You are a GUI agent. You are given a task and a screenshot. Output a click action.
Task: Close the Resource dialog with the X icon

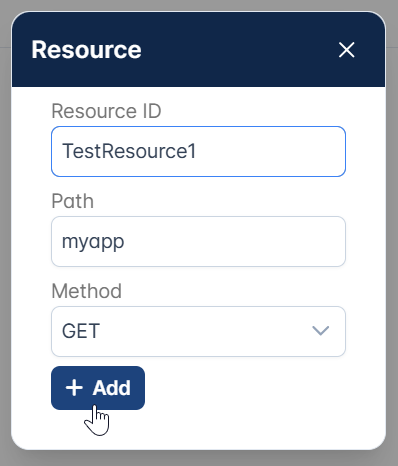click(x=346, y=50)
